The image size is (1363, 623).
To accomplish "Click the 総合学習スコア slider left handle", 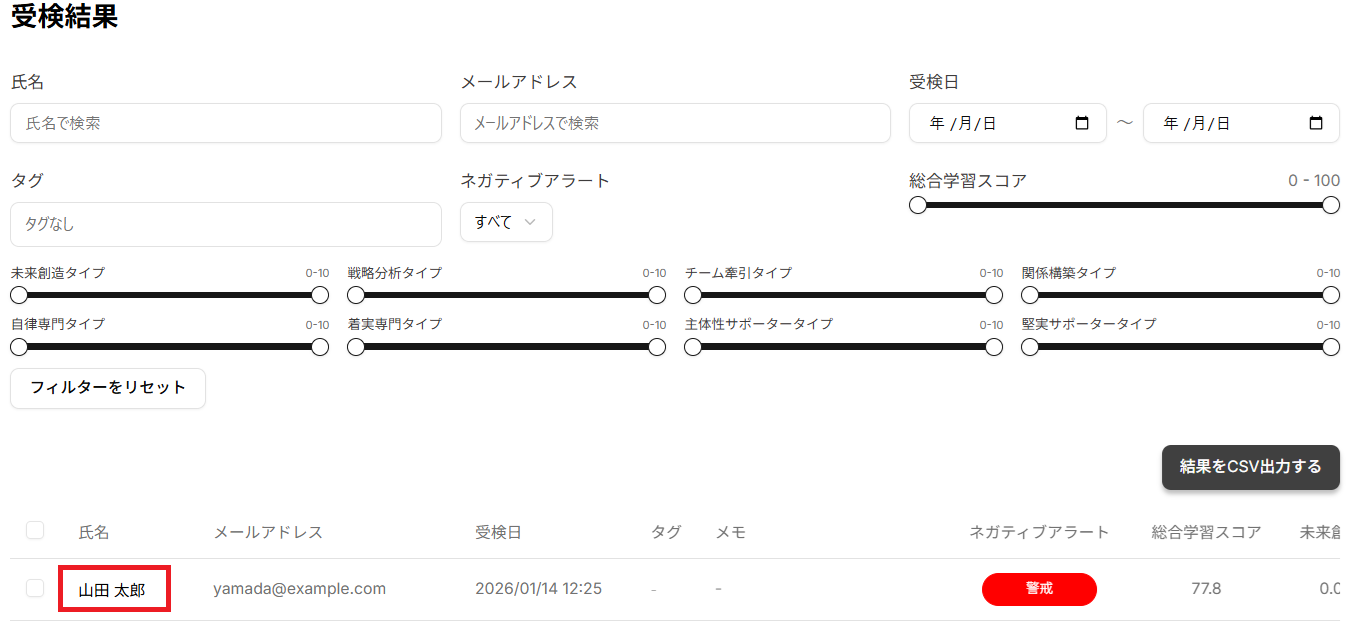I will point(918,205).
